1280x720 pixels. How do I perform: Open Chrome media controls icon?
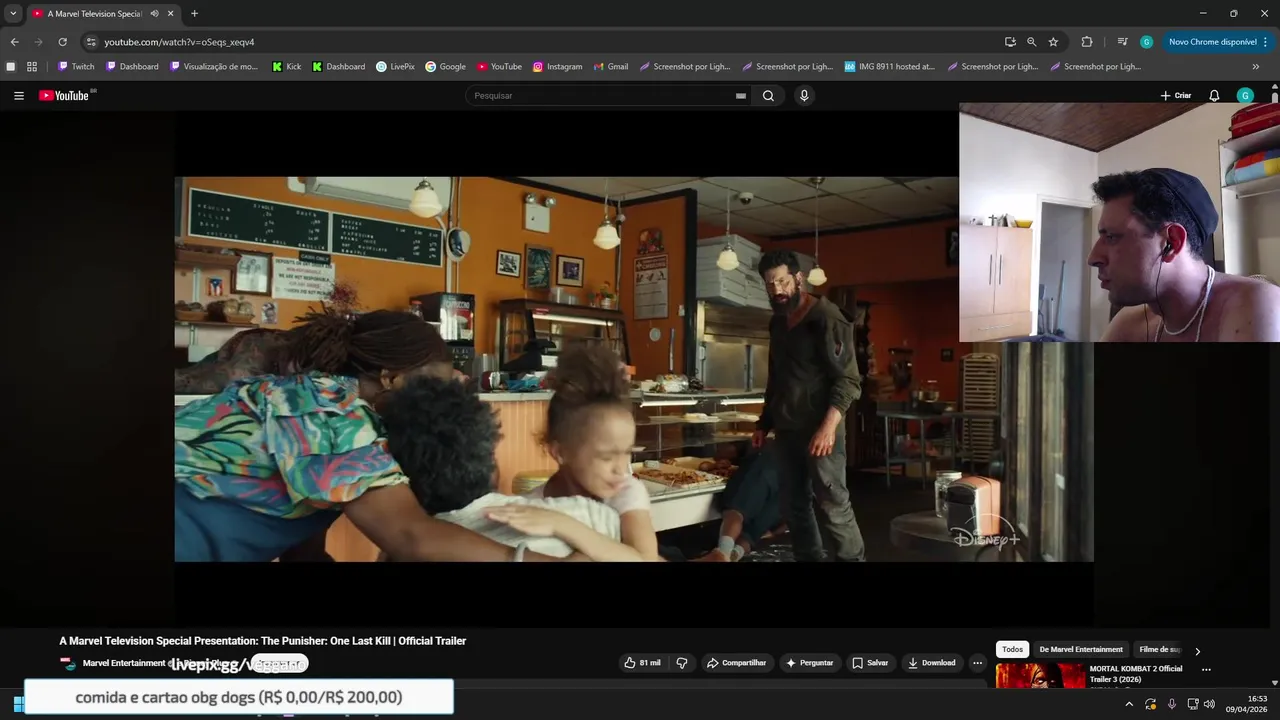pyautogui.click(x=1122, y=42)
